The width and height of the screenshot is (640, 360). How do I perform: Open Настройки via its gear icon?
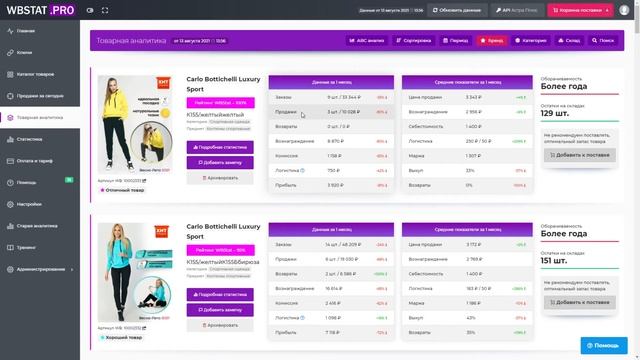10,204
